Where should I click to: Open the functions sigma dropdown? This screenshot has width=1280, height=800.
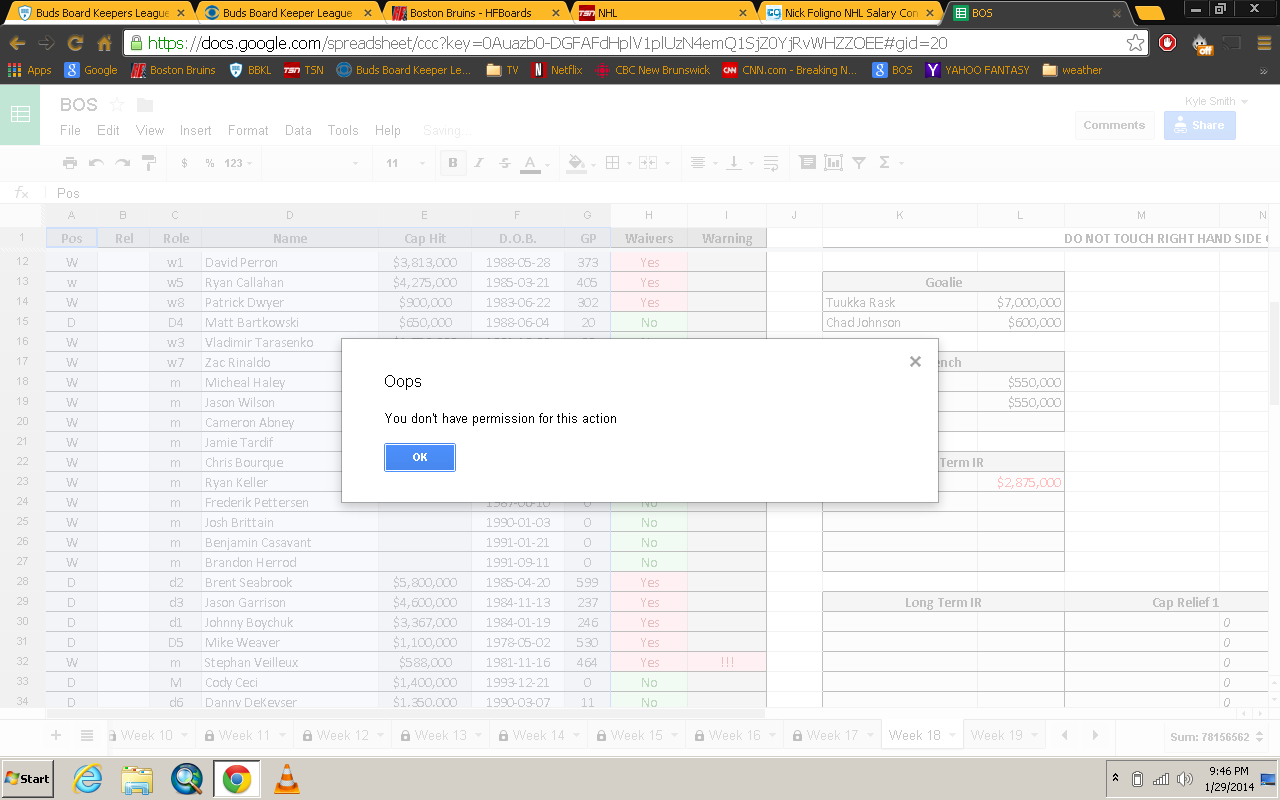889,163
